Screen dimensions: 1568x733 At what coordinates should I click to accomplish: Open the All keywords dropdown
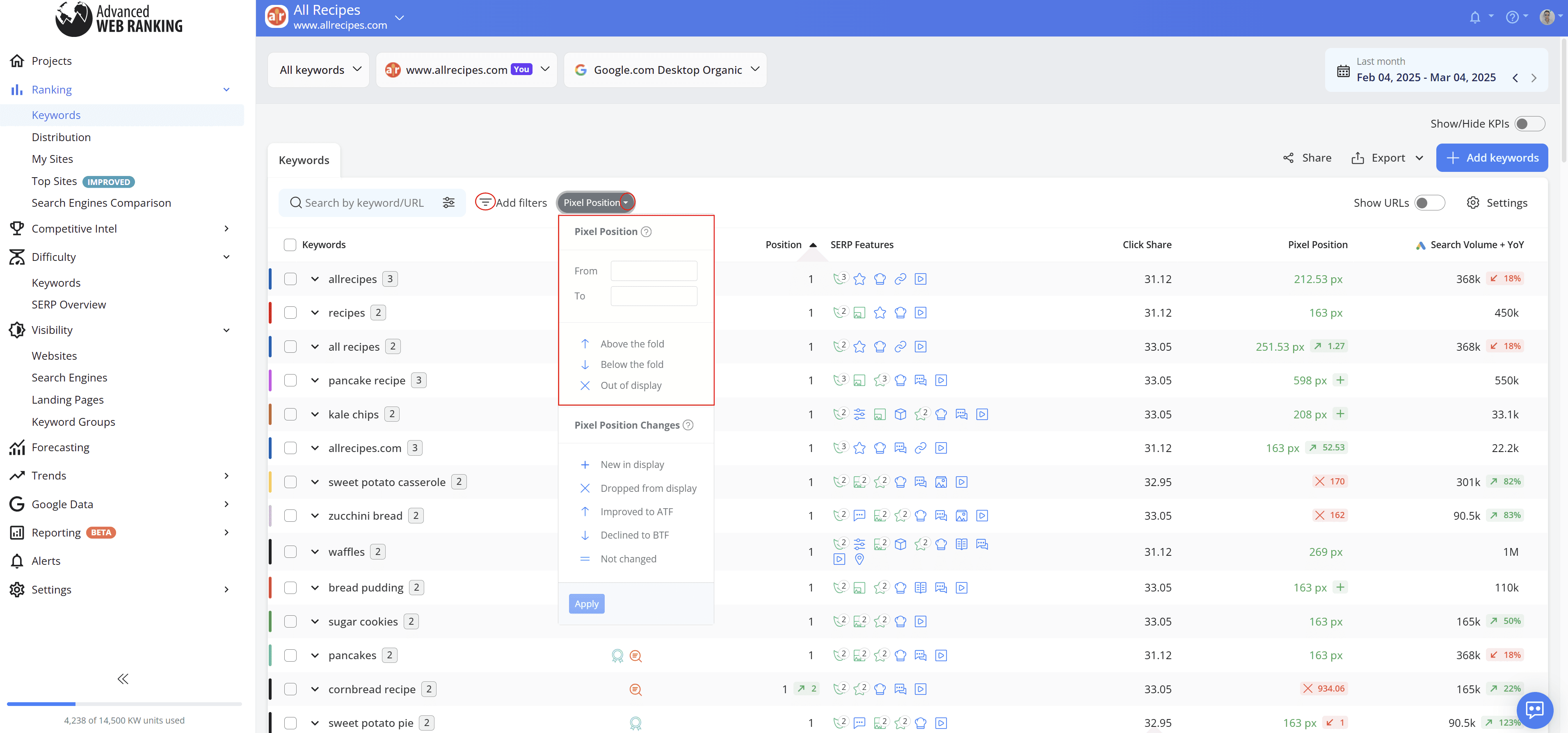[319, 69]
